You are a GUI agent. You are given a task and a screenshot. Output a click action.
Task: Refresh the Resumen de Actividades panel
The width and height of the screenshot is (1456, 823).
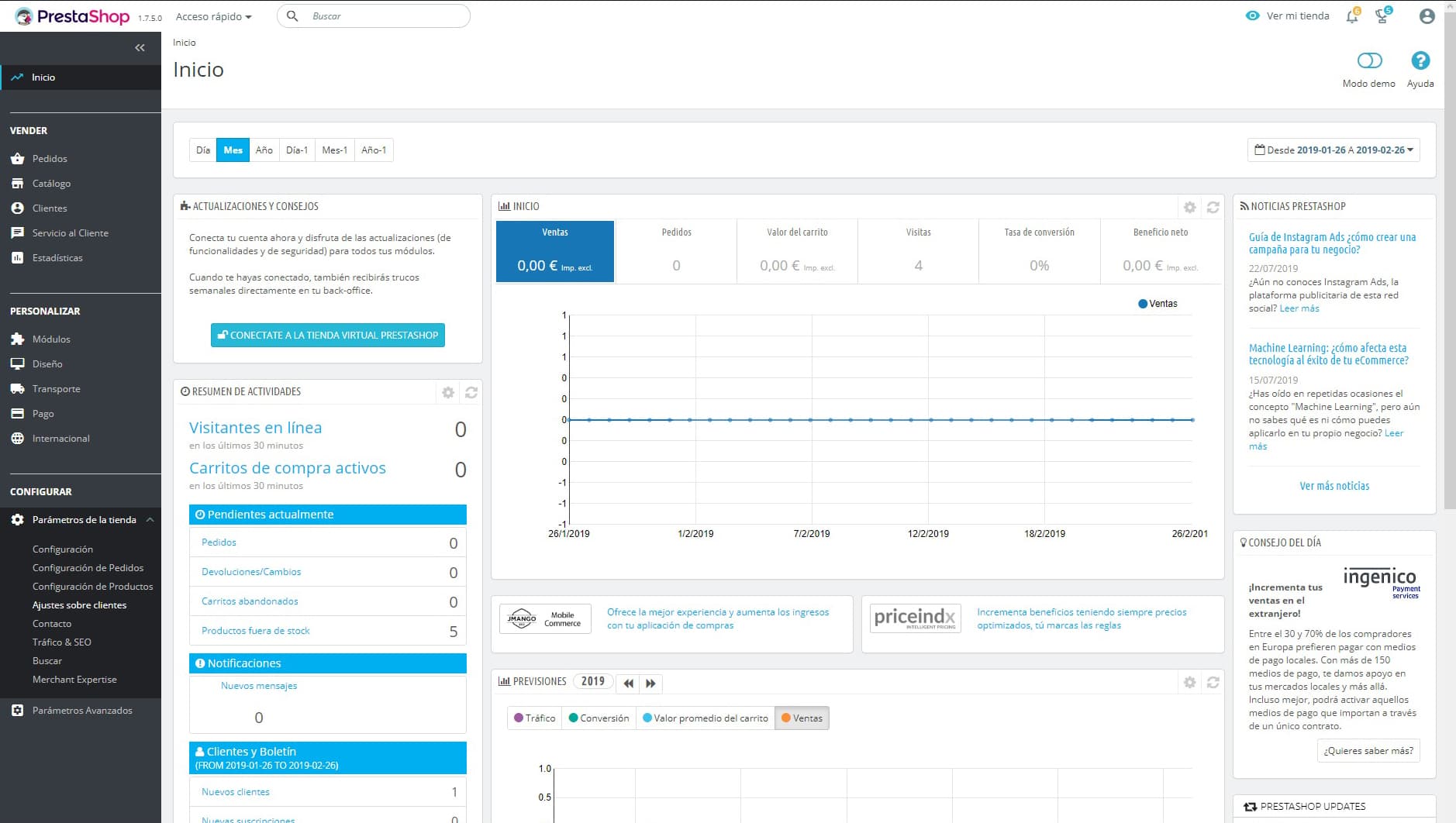(x=471, y=393)
